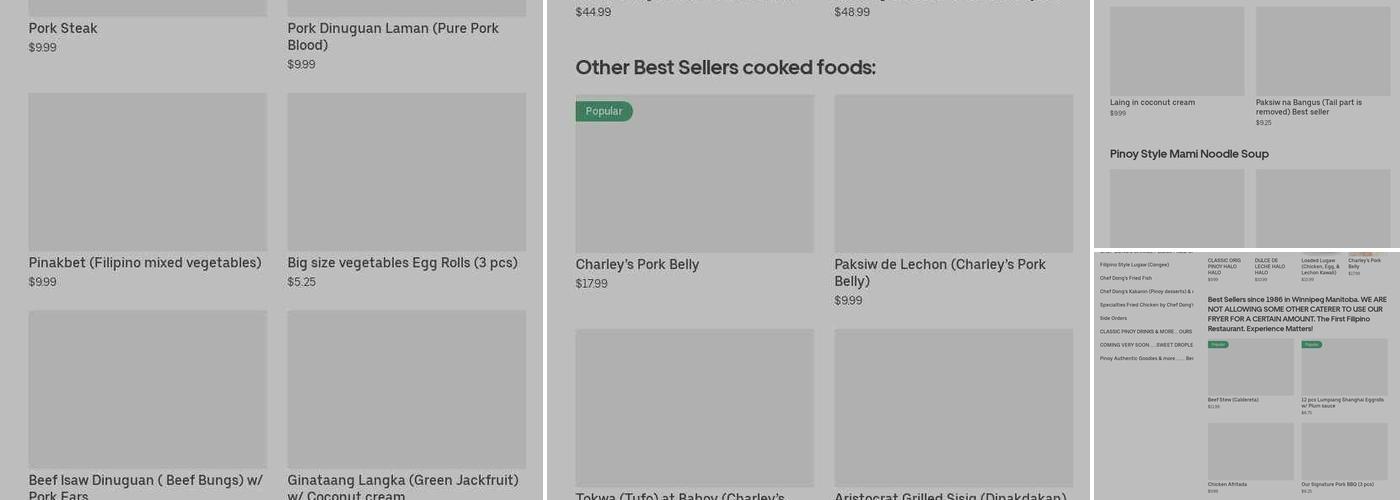The width and height of the screenshot is (1400, 500).
Task: Open the Laing in coconut cream photo
Action: [x=1177, y=52]
